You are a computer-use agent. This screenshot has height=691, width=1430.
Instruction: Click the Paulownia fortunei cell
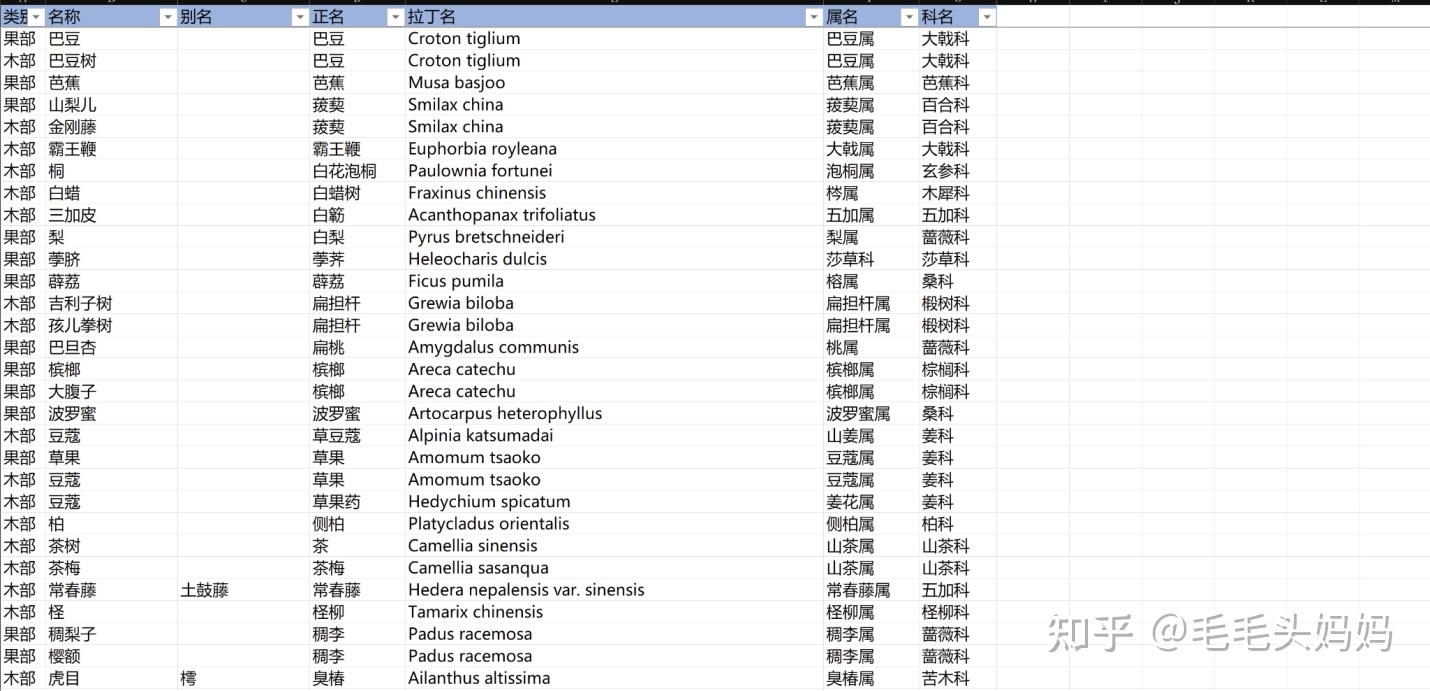(x=614, y=171)
